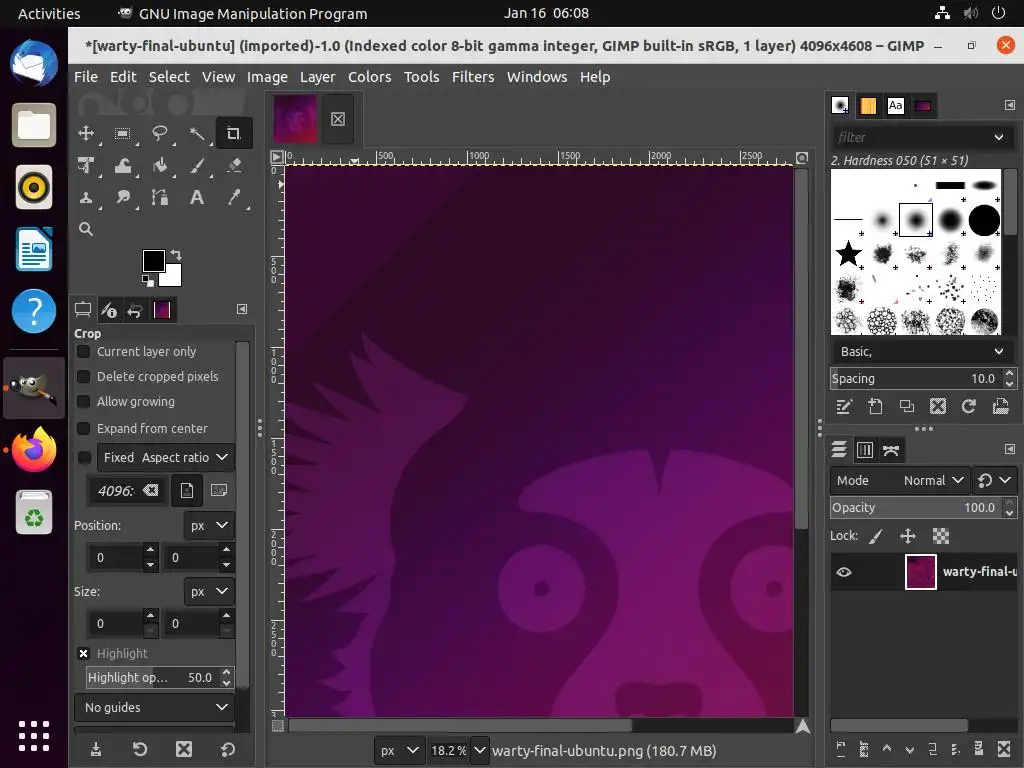The width and height of the screenshot is (1024, 768).
Task: Select the Smudge tool
Action: tap(122, 197)
